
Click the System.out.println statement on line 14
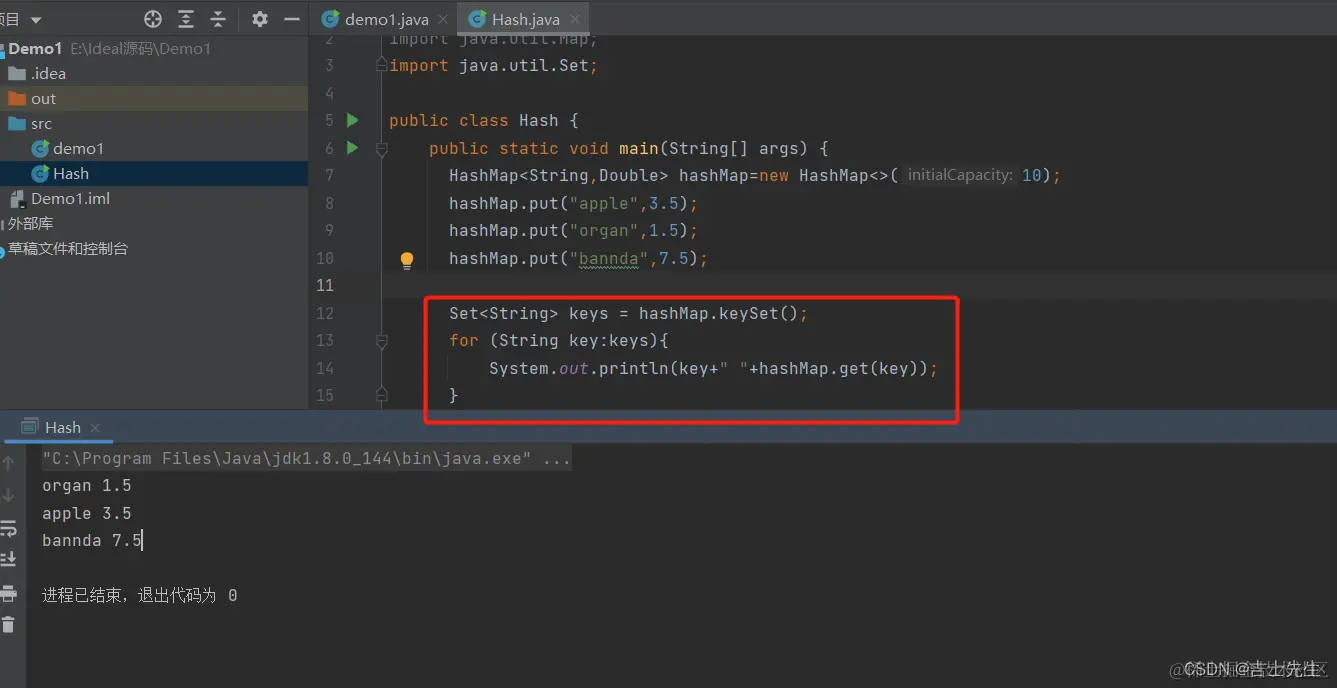tap(713, 368)
